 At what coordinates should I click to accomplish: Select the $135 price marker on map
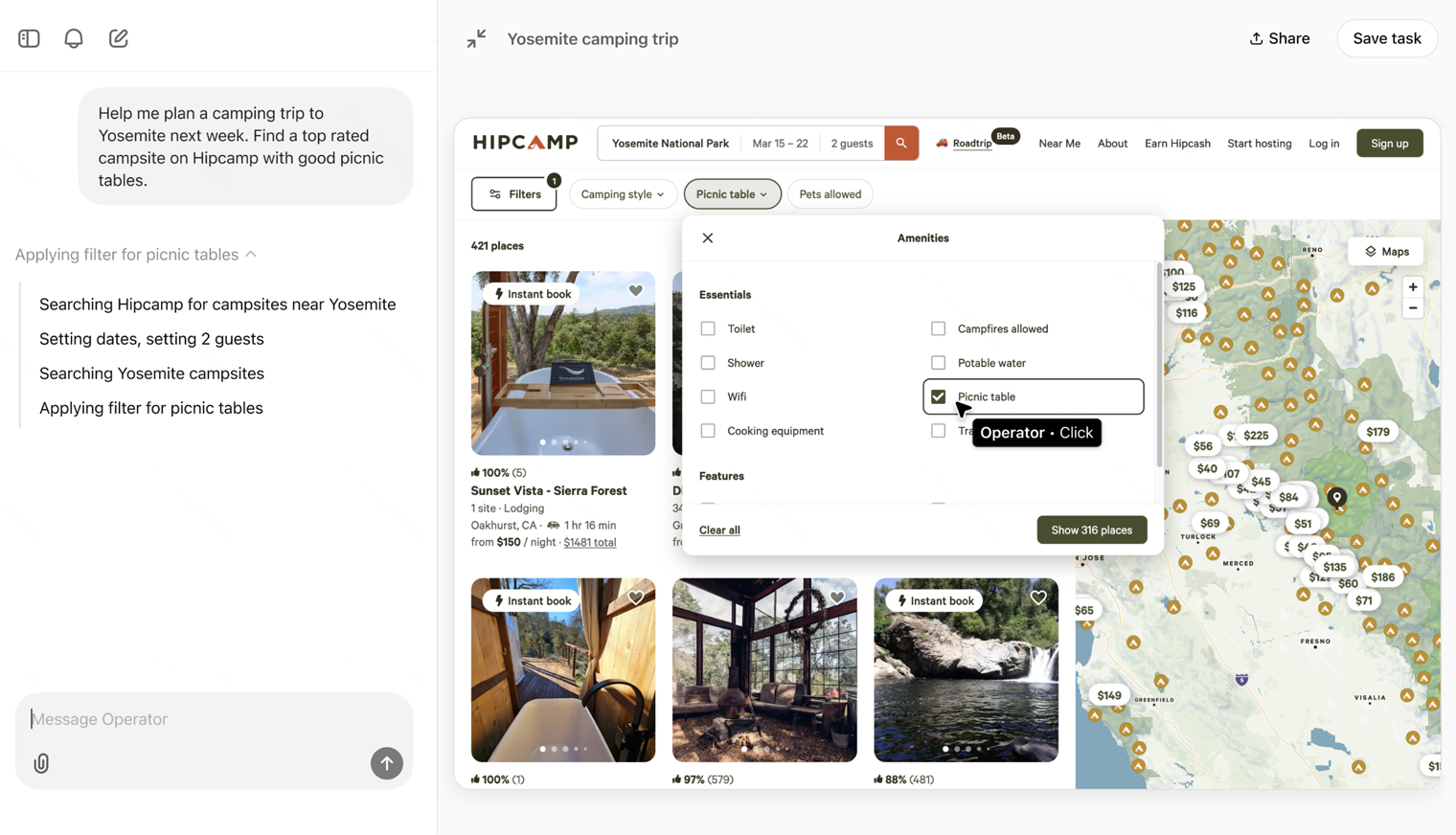(1334, 567)
